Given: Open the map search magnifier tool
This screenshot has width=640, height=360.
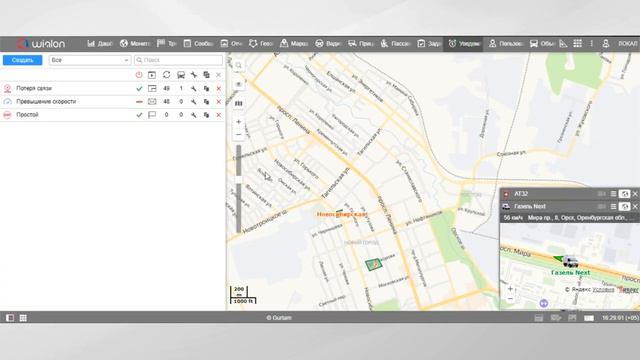Looking at the screenshot, I should [x=239, y=65].
